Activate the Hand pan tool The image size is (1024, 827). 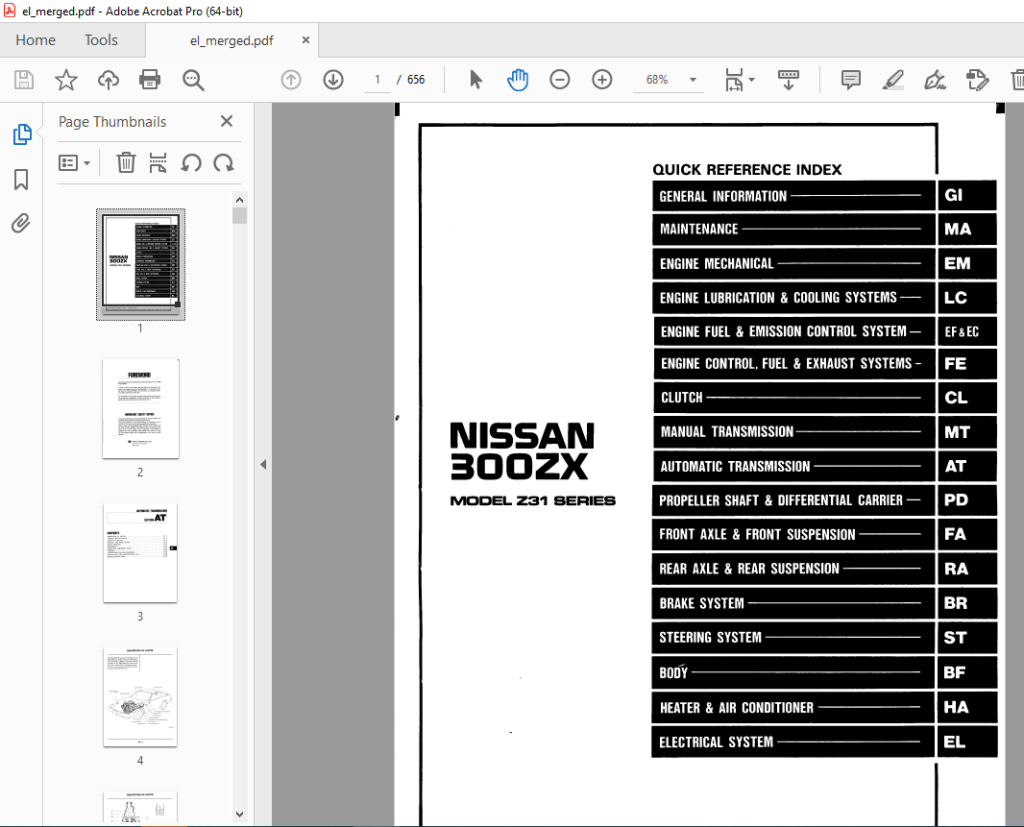coord(517,80)
